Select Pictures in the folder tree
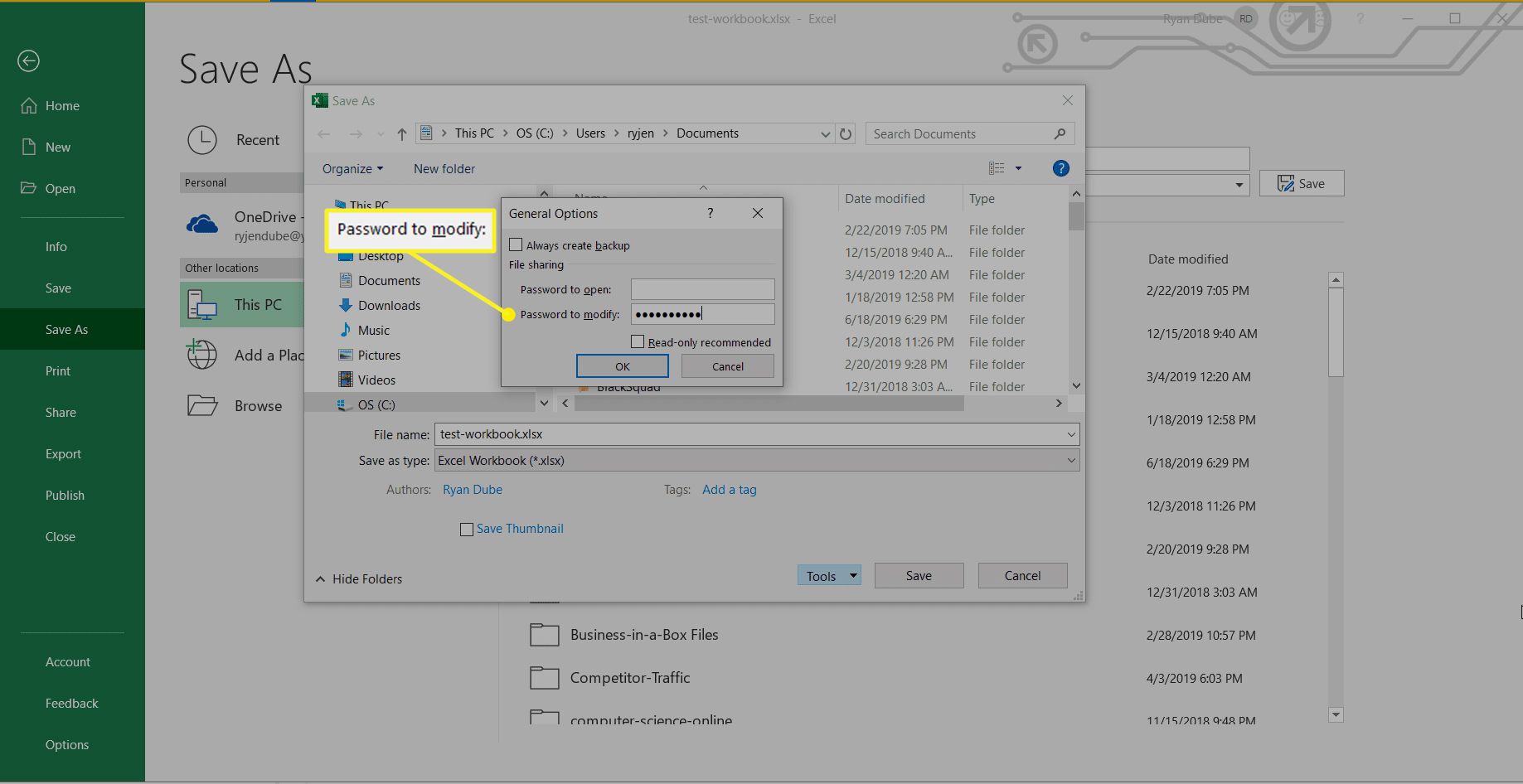1523x784 pixels. (370, 355)
